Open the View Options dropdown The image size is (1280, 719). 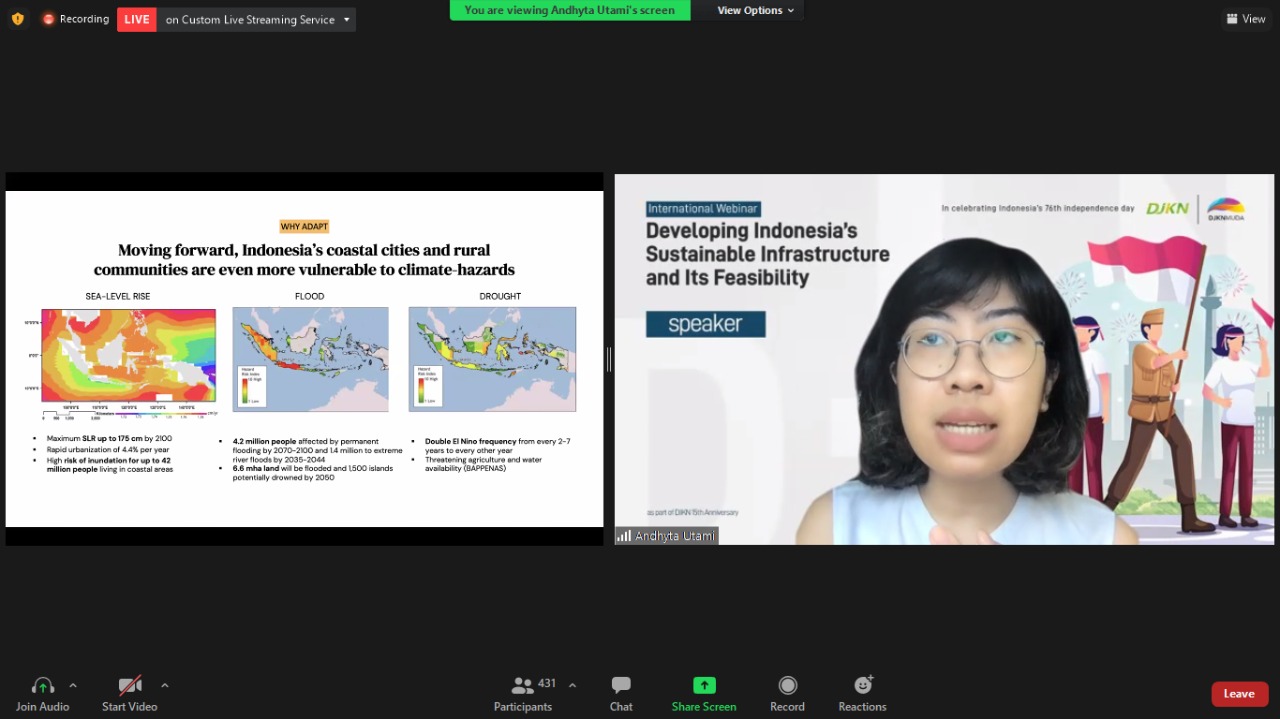755,10
